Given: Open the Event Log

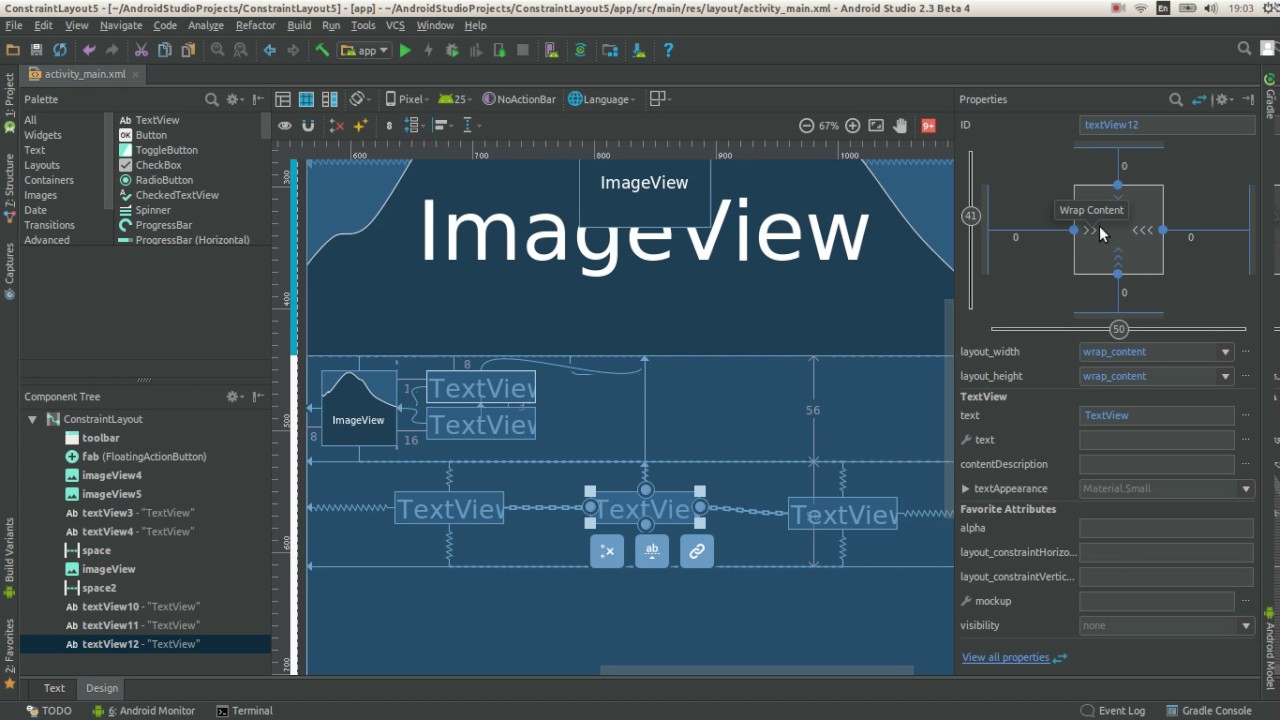Looking at the screenshot, I should click(x=1113, y=711).
